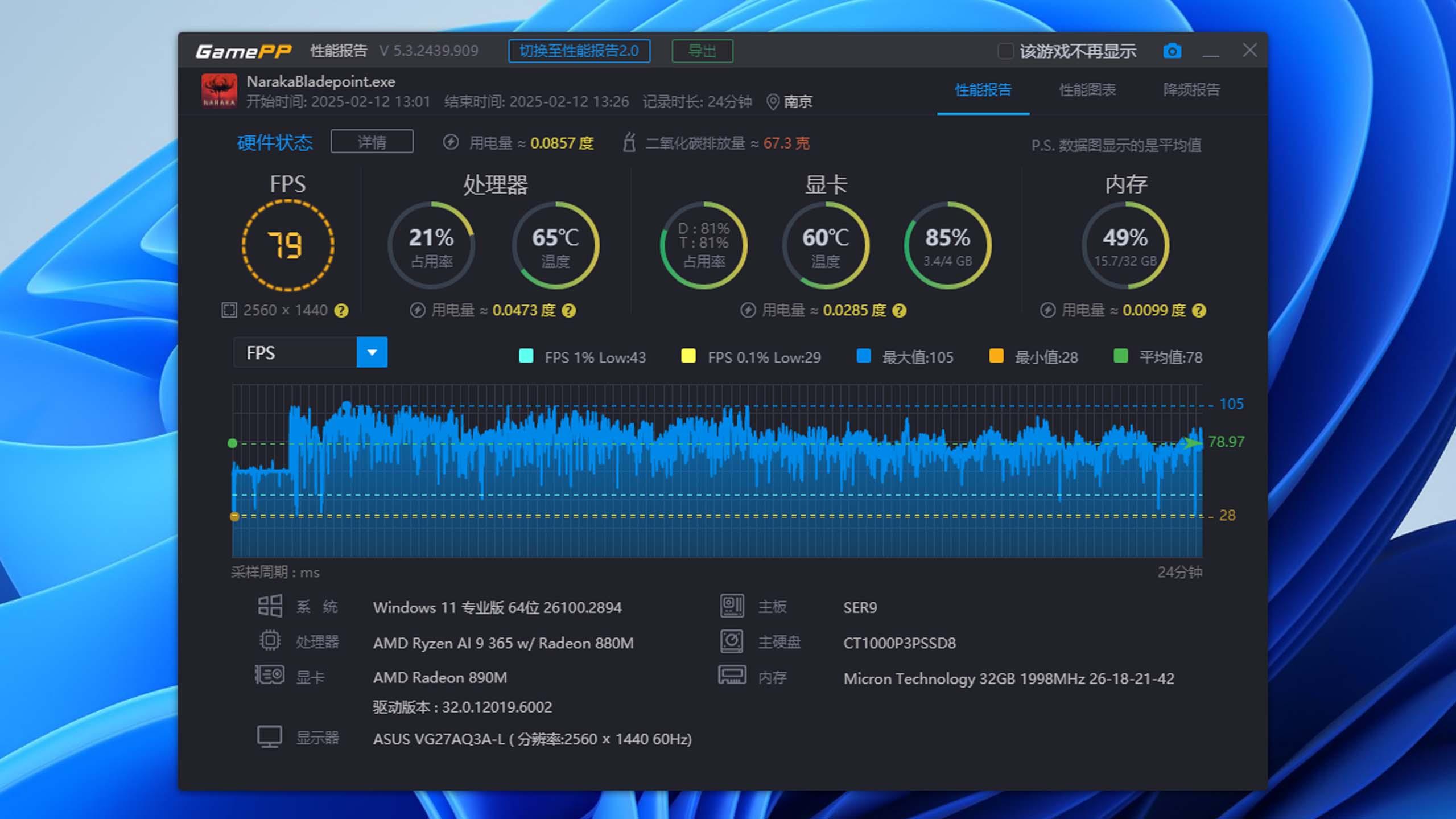This screenshot has width=1456, height=819.
Task: Click the processor 65℃ temperature gauge
Action: (555, 245)
